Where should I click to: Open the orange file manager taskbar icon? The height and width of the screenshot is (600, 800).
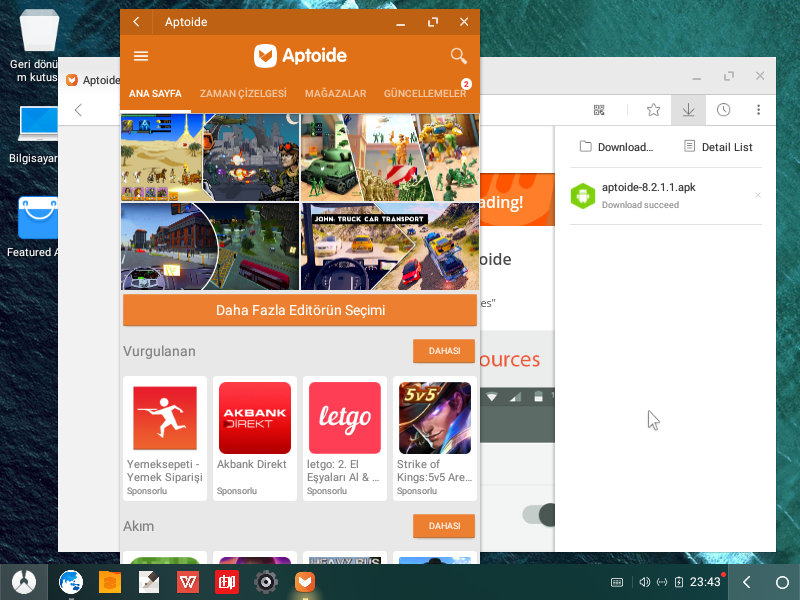(110, 582)
